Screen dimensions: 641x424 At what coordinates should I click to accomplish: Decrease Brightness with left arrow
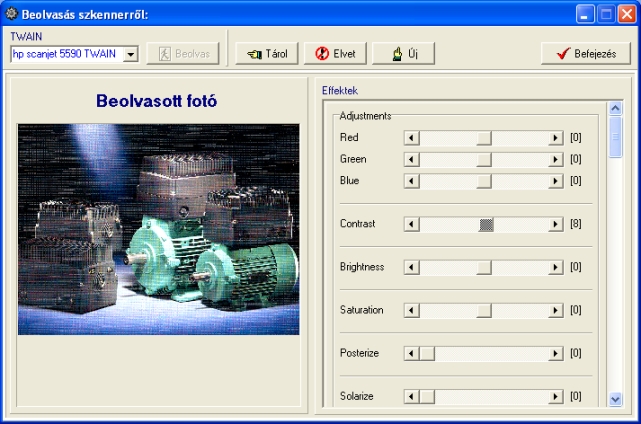pos(412,267)
